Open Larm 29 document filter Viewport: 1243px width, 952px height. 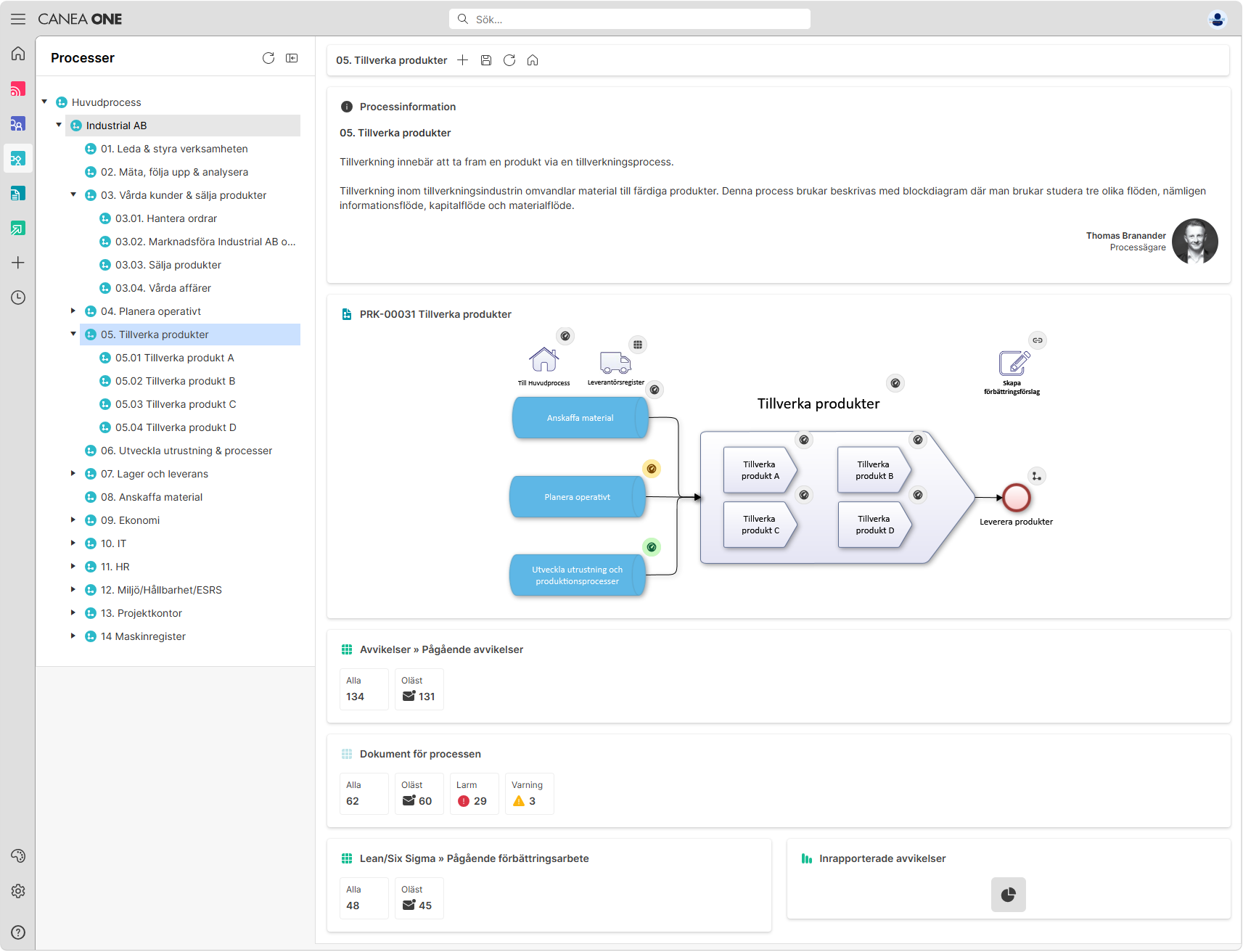click(x=474, y=794)
